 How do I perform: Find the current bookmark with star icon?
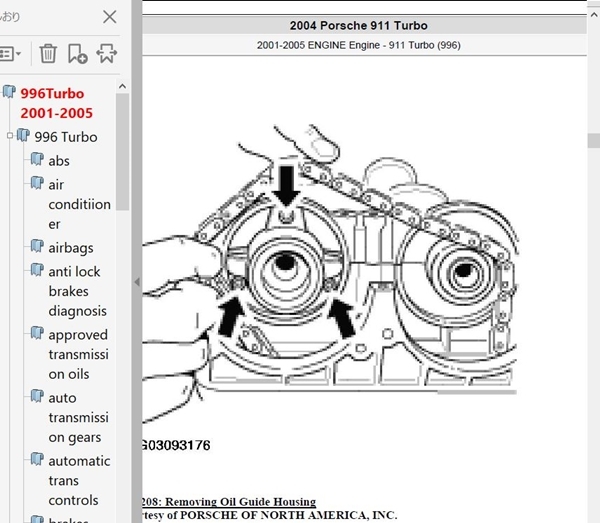(107, 53)
